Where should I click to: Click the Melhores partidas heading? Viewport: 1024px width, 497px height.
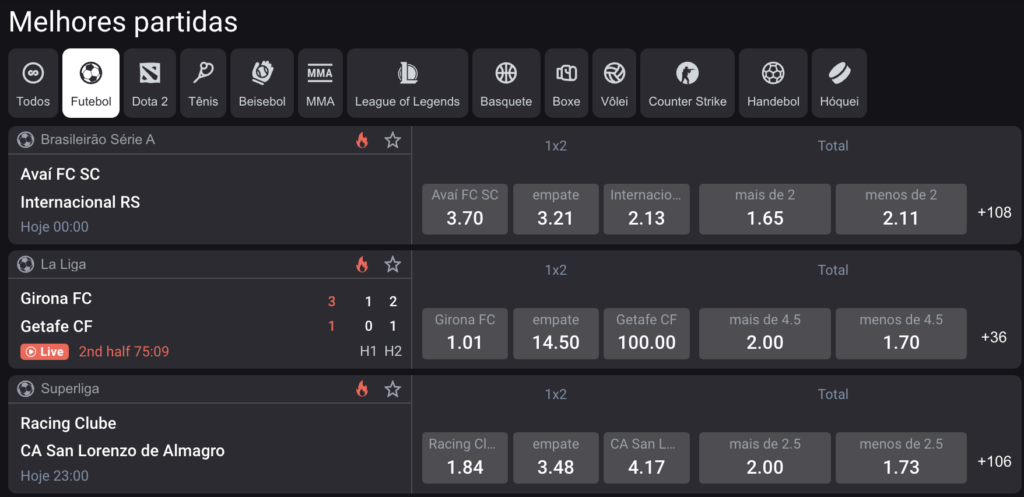point(123,22)
